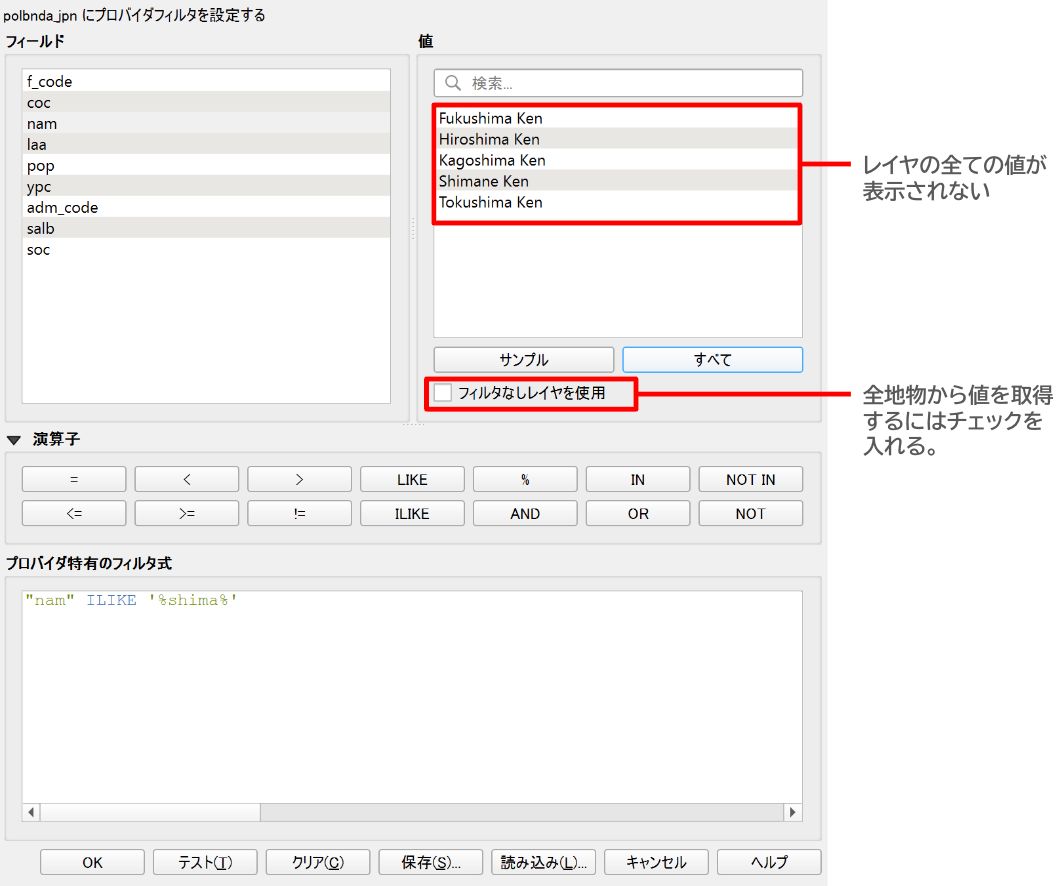
Task: Insert the NOT IN operator
Action: click(751, 479)
